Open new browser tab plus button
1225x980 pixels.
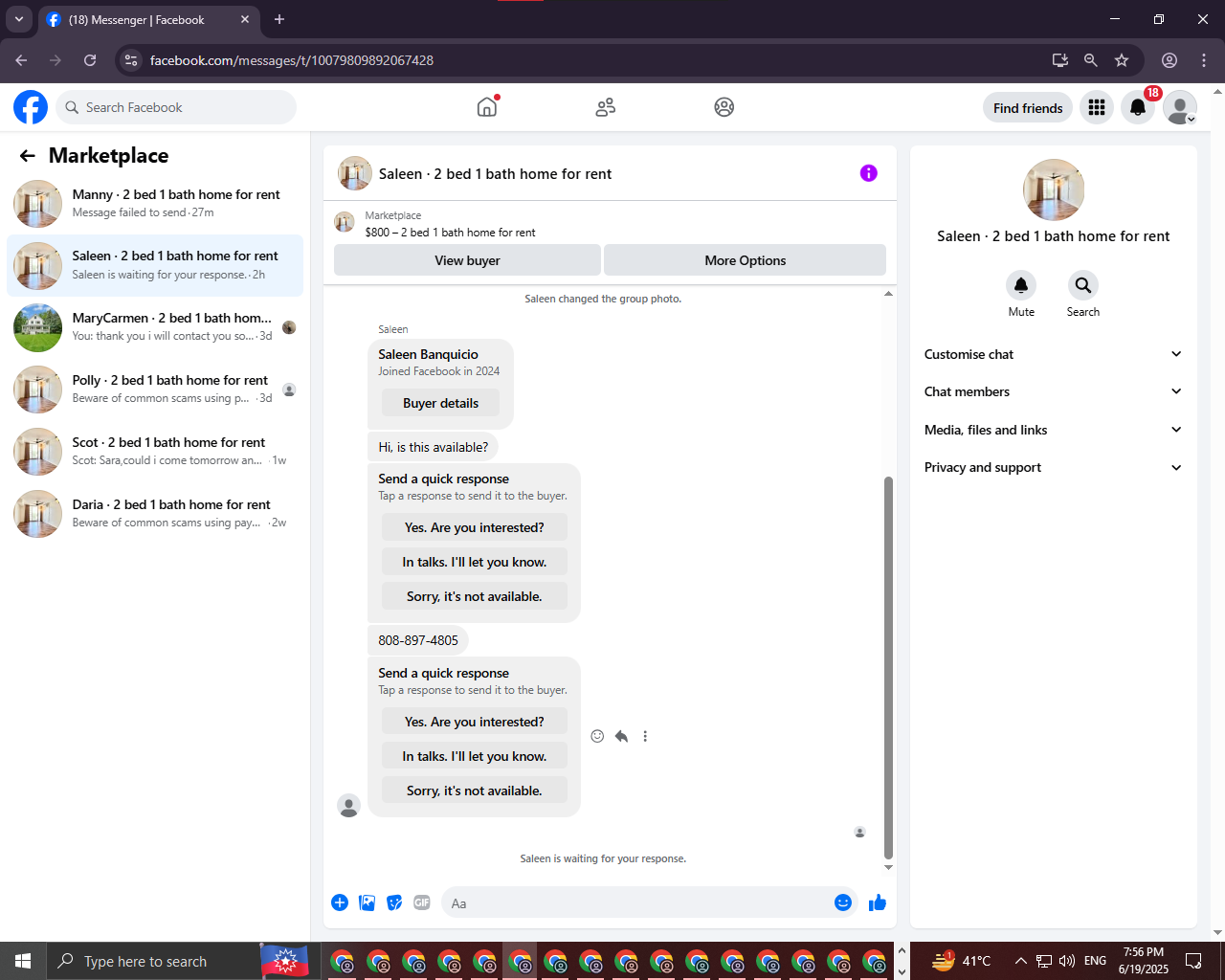tap(279, 19)
